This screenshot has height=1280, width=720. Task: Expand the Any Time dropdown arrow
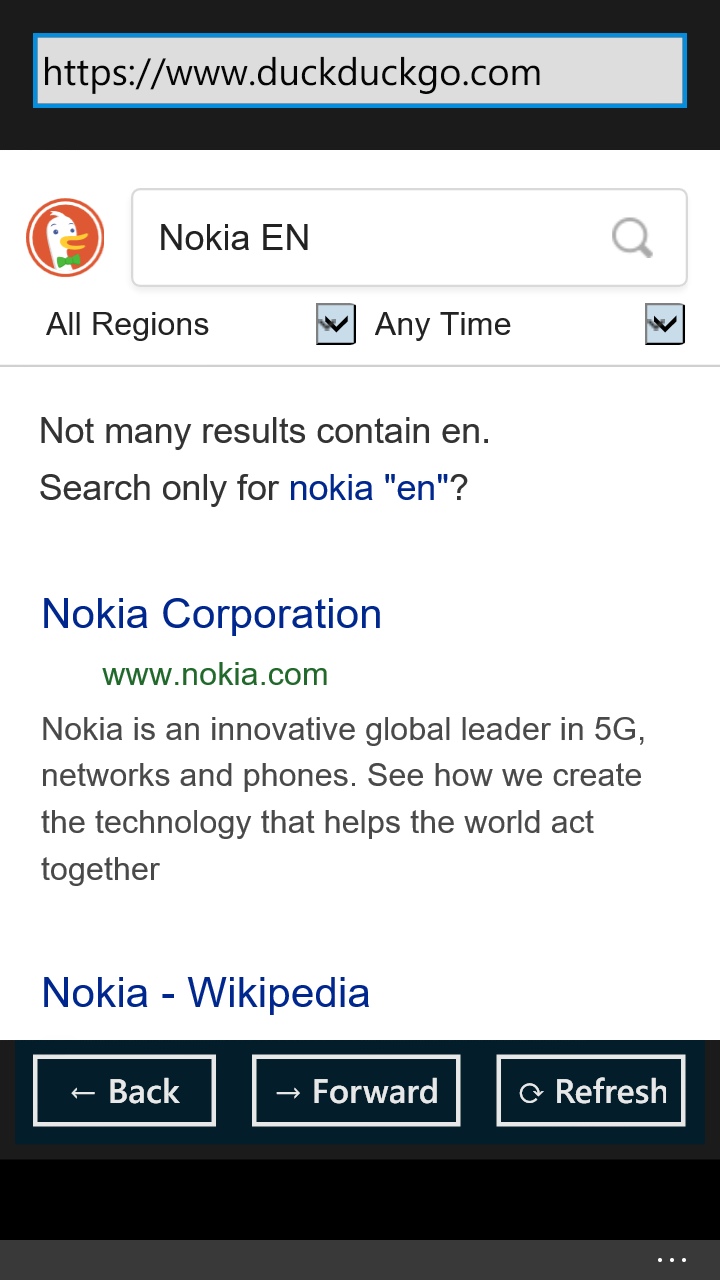pyautogui.click(x=665, y=324)
